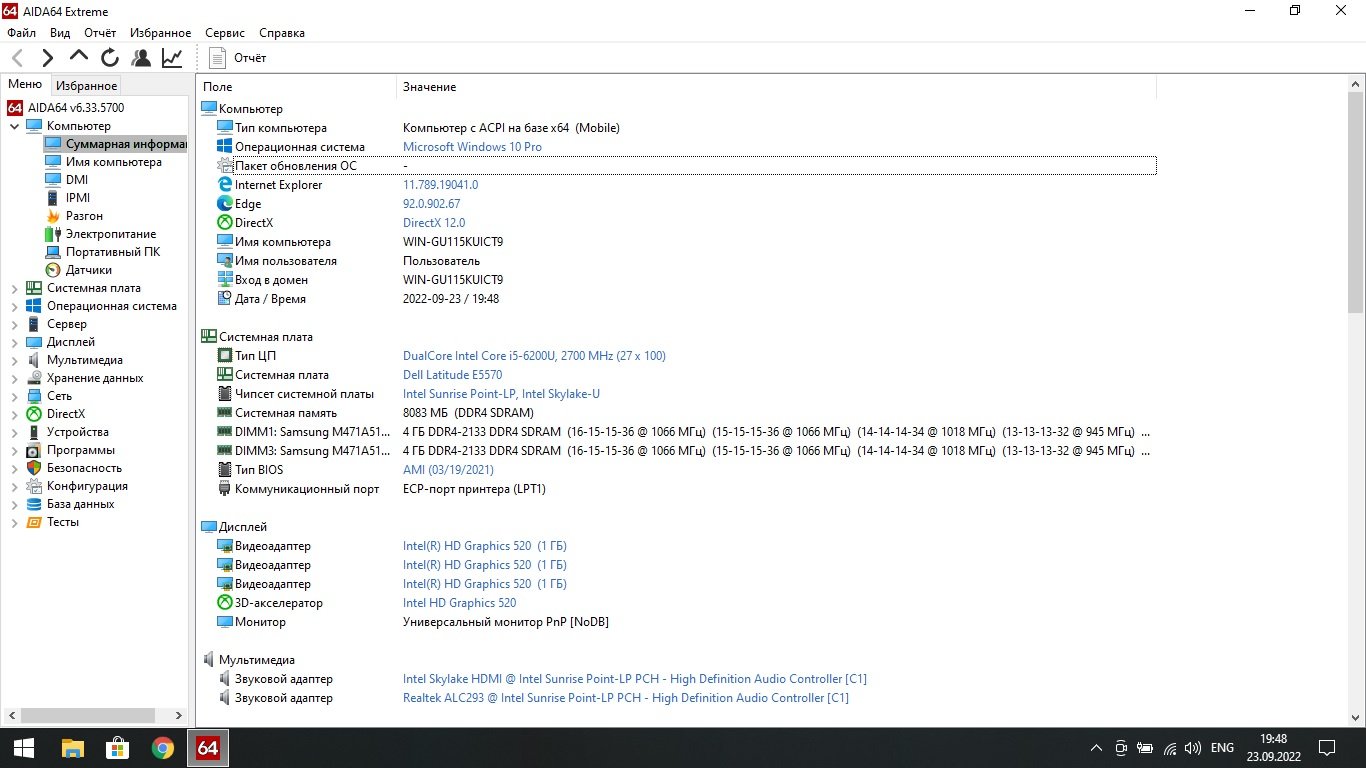Generate report using the Отчёт button
The height and width of the screenshot is (768, 1366).
[238, 58]
